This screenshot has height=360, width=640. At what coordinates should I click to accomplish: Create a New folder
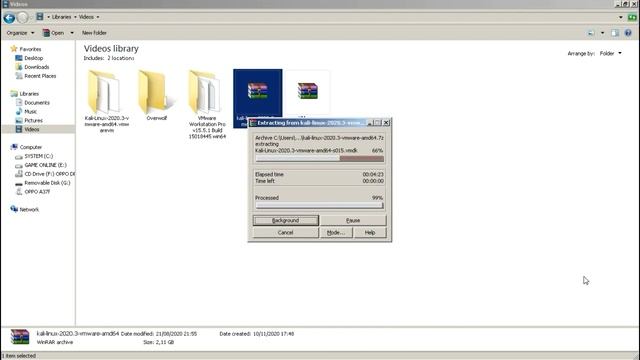(x=94, y=33)
